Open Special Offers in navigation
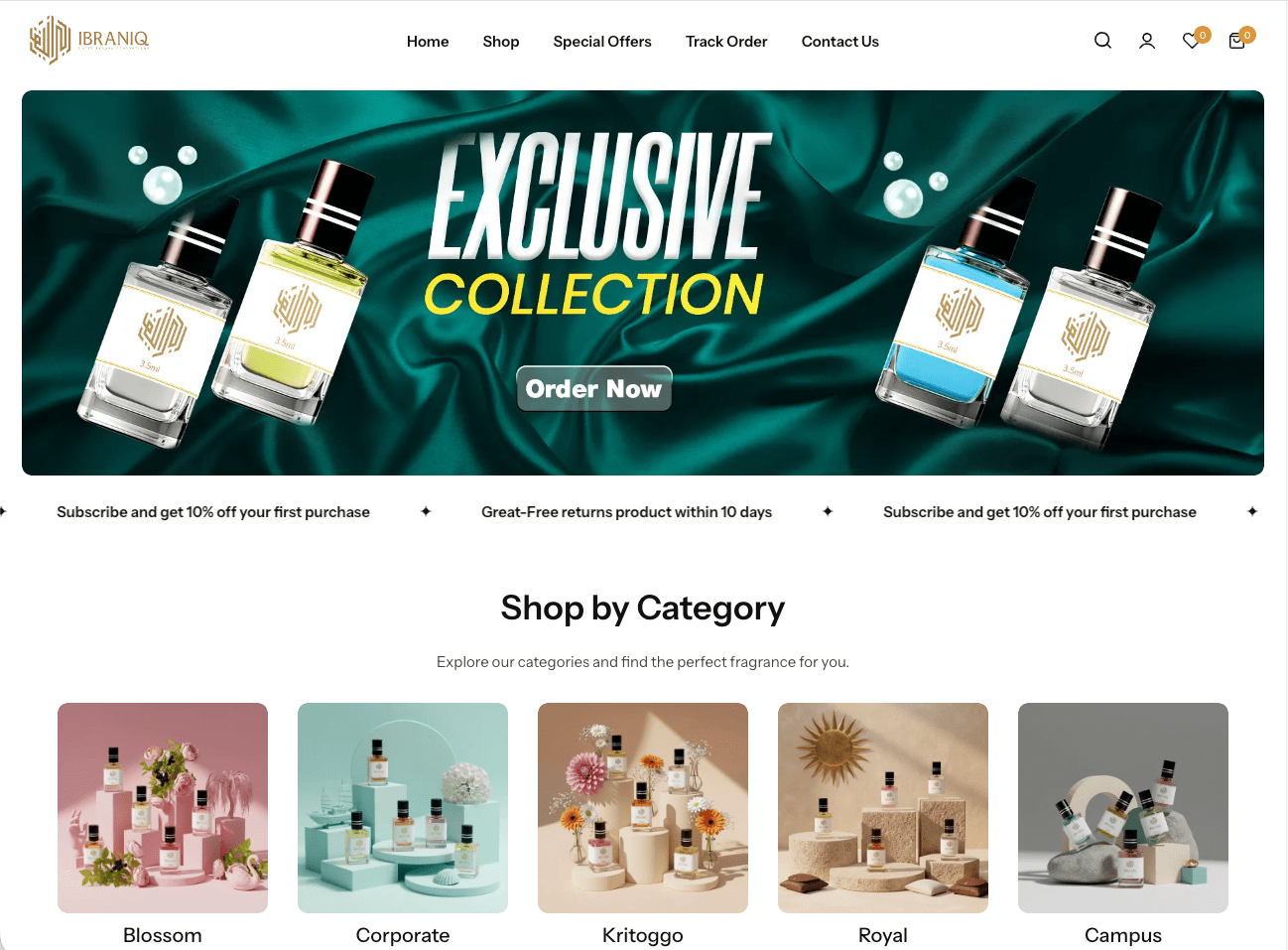The height and width of the screenshot is (950, 1288). [x=602, y=42]
